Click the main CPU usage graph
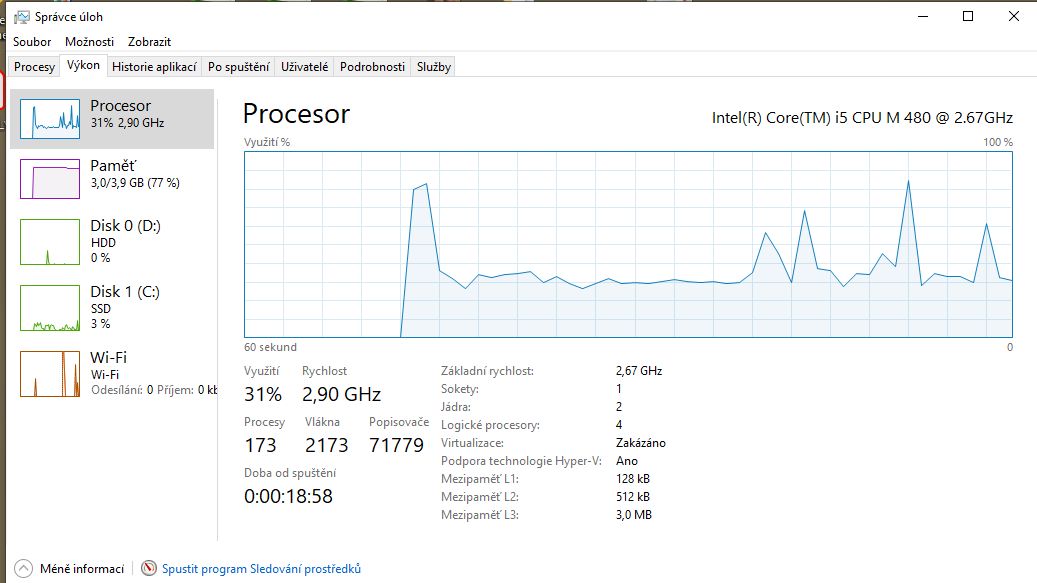Screen dimensions: 1037x583 click(x=628, y=245)
